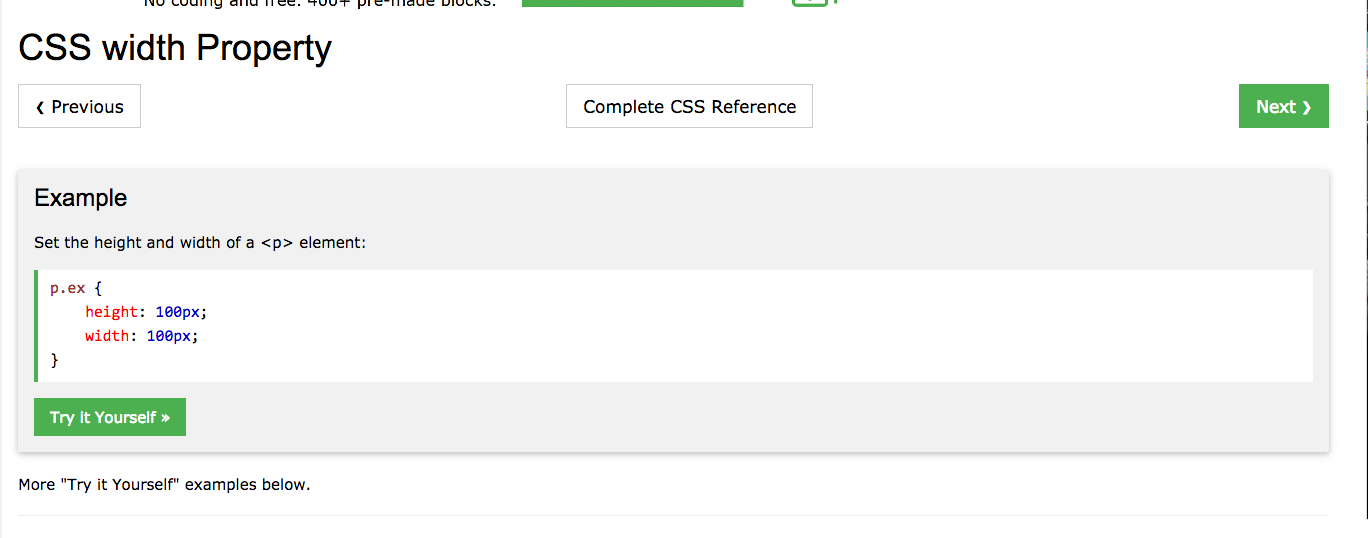Click the Example heading
Screen dimensions: 1368x538
81,198
